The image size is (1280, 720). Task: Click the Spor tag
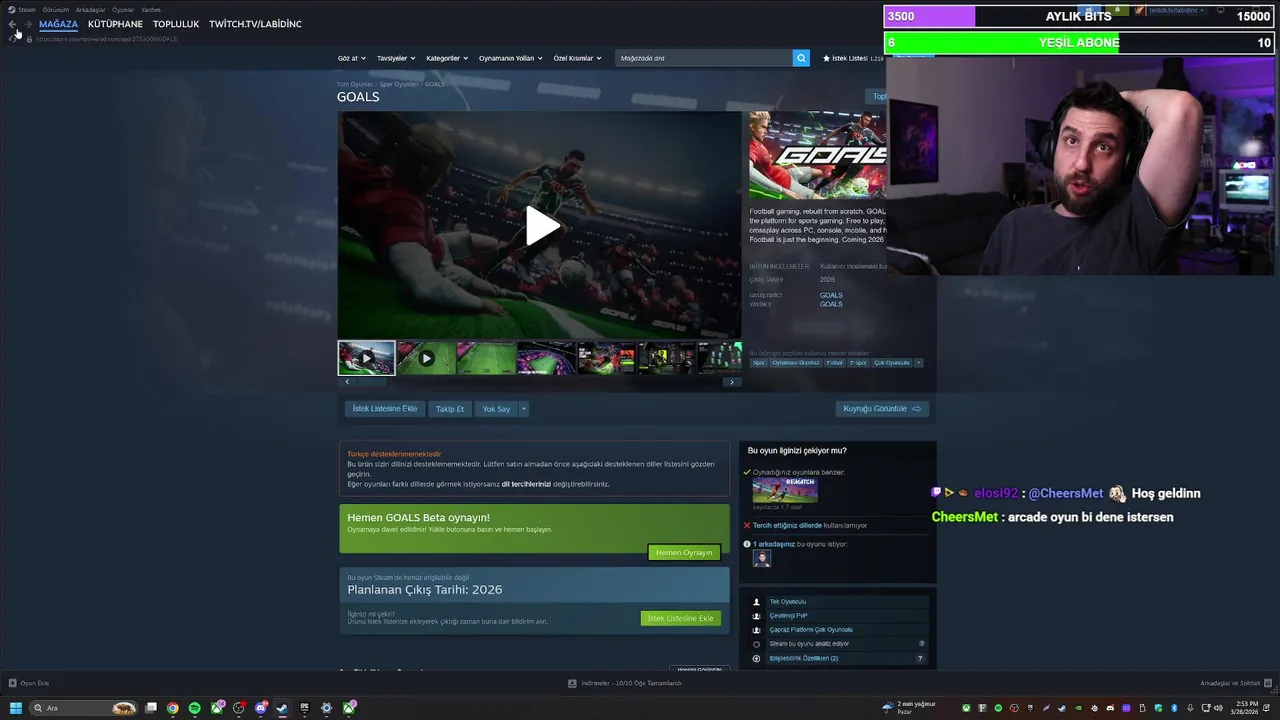pos(759,363)
